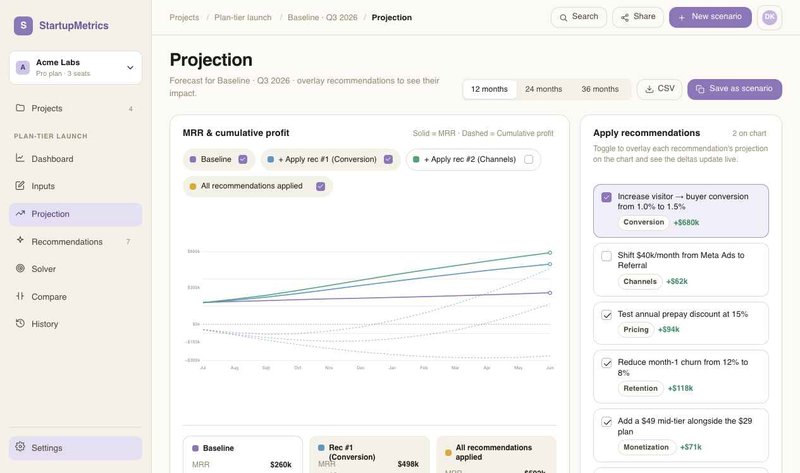Select the 24 months range tab
The width and height of the screenshot is (800, 473).
click(x=543, y=89)
